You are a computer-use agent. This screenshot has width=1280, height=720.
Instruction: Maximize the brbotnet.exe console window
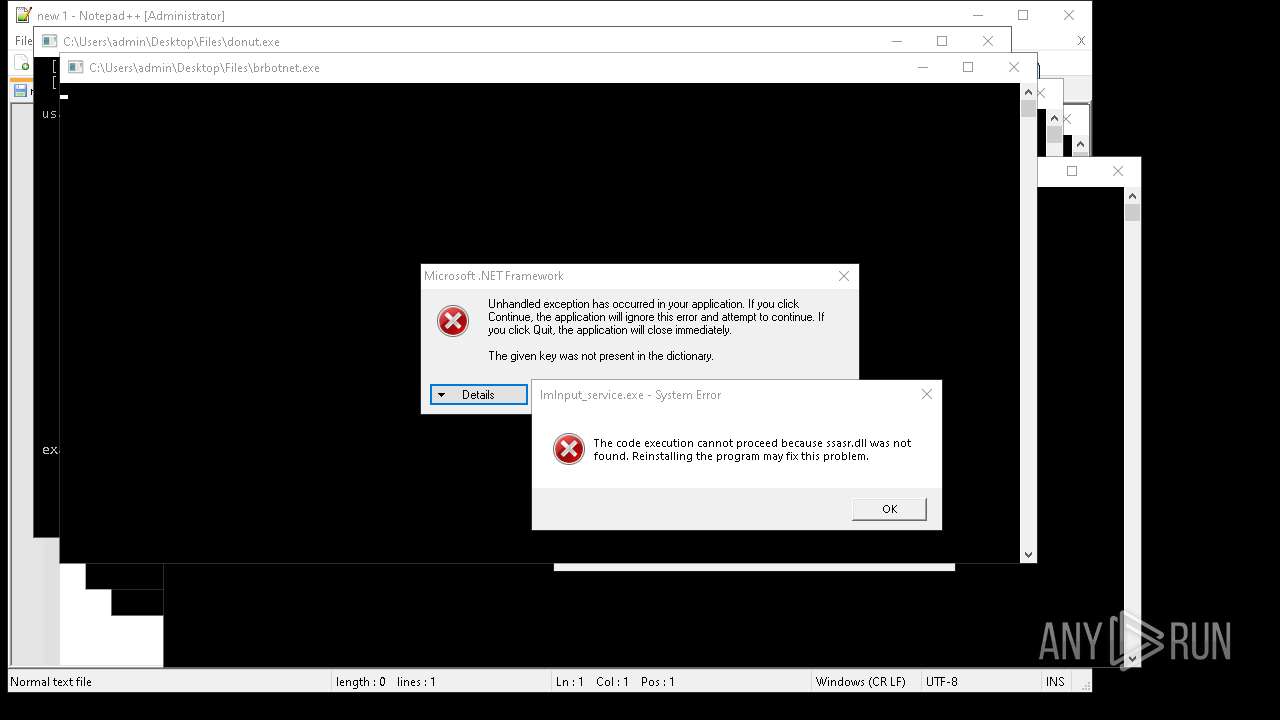coord(967,67)
